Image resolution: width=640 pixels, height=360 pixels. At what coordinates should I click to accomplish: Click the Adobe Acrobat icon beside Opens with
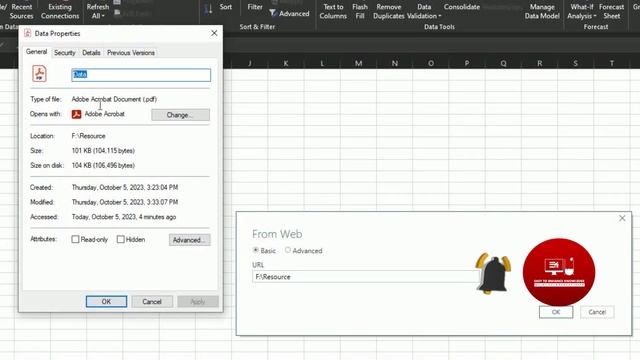pyautogui.click(x=76, y=114)
